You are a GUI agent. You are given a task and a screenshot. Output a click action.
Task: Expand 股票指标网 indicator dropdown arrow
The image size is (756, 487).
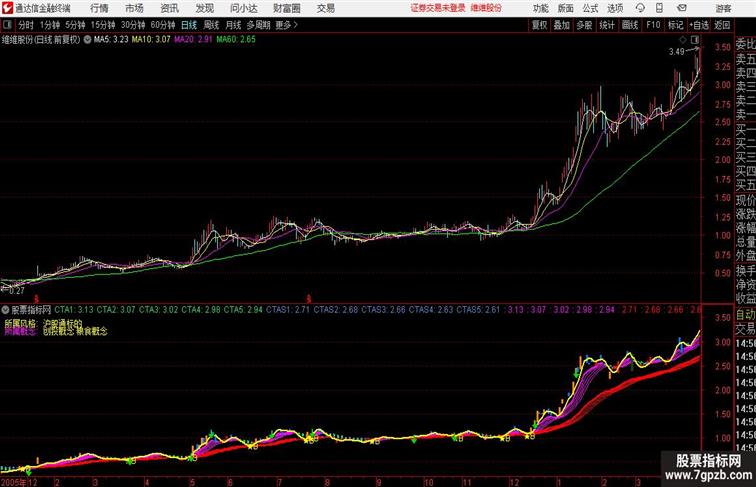(x=5, y=310)
